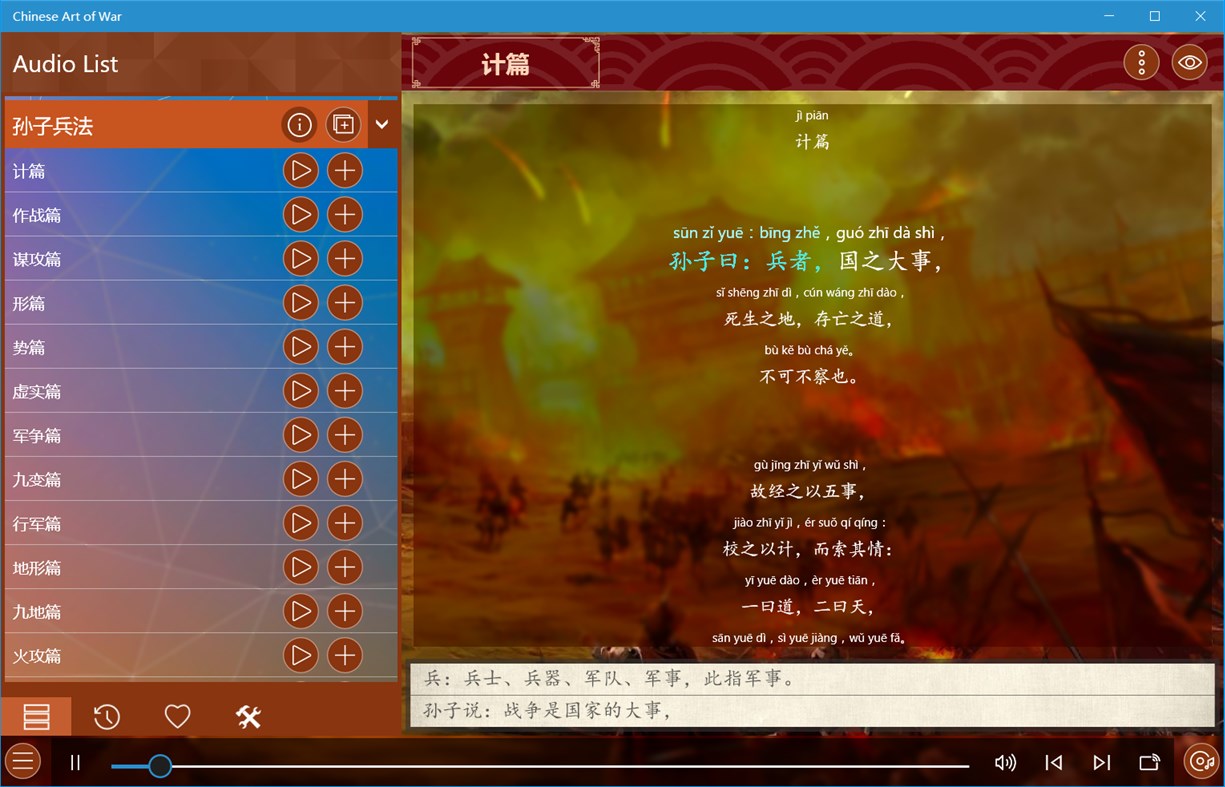Select the history icon in bottom sidebar

click(x=106, y=716)
